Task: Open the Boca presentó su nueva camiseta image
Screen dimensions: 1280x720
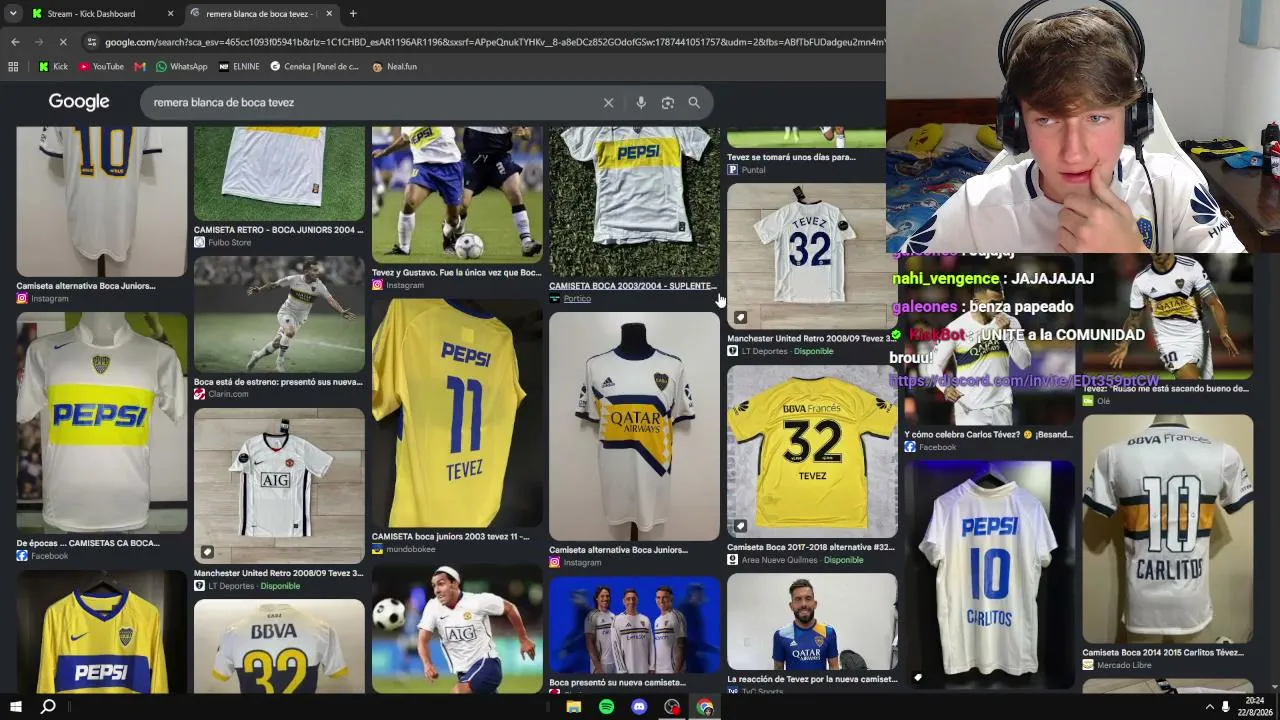Action: tap(634, 625)
